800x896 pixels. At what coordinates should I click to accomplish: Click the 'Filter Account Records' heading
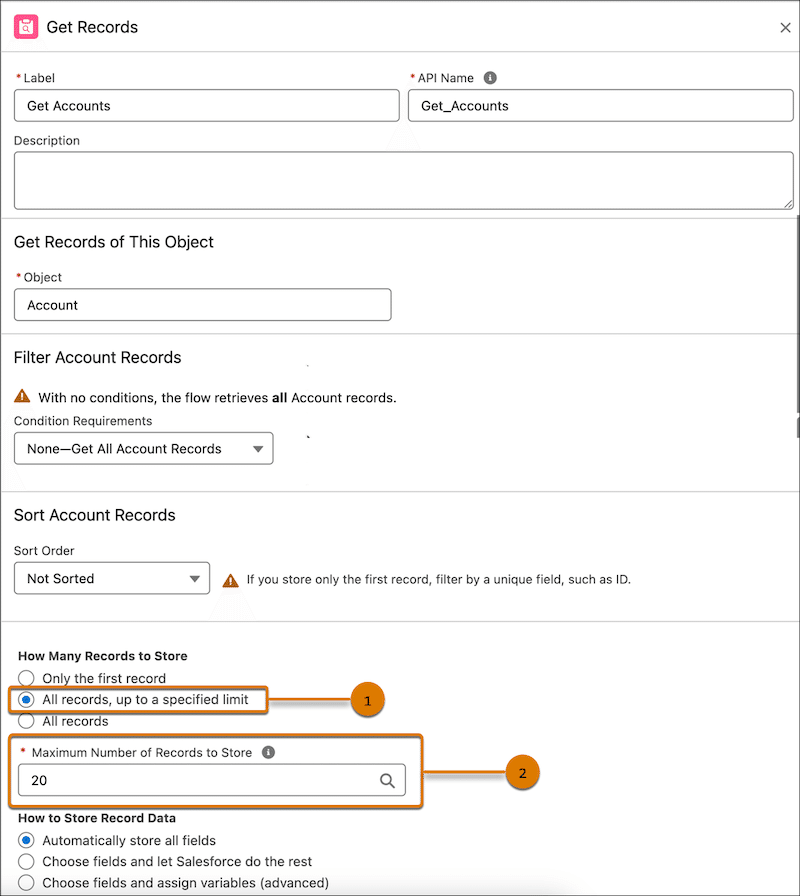tap(97, 358)
